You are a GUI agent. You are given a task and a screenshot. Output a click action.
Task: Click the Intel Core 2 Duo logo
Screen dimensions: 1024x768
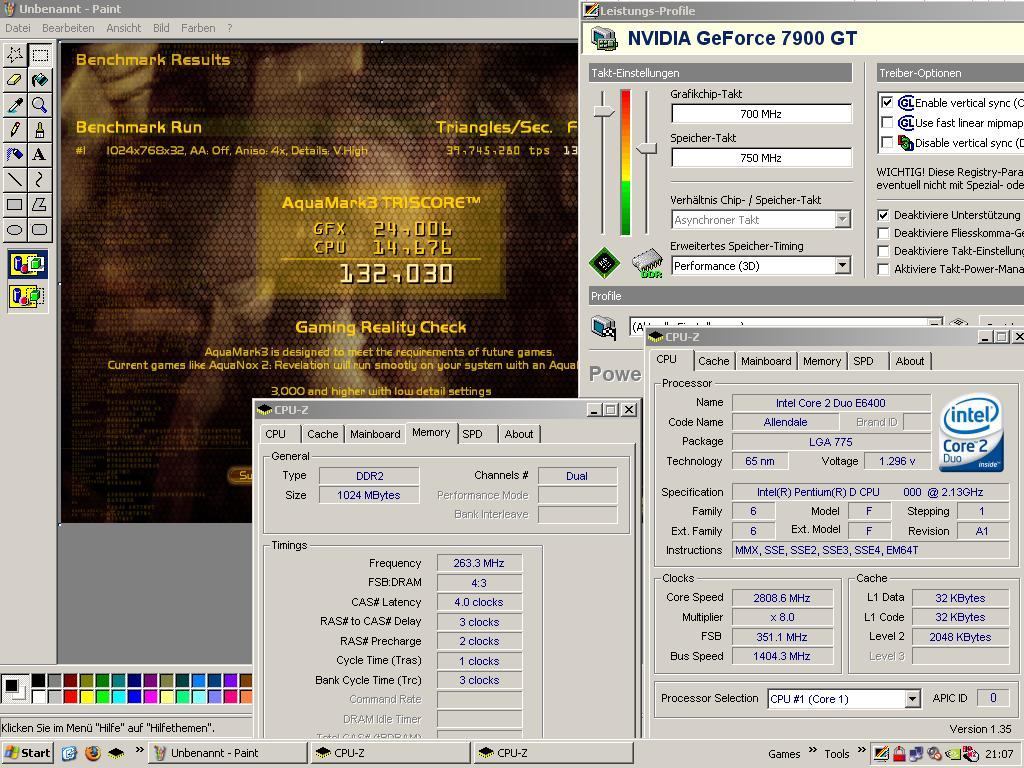972,431
